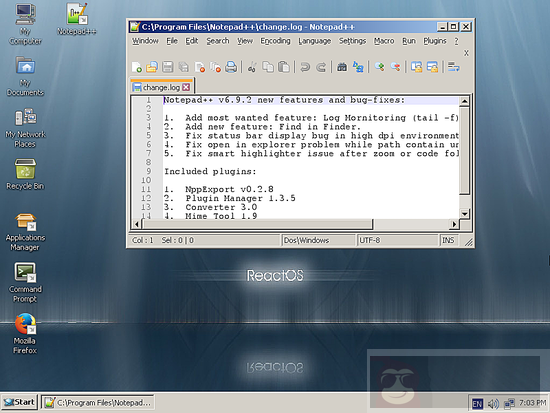Click the vertical scrollbar down arrow
Image resolution: width=550 pixels, height=413 pixels.
[x=464, y=213]
